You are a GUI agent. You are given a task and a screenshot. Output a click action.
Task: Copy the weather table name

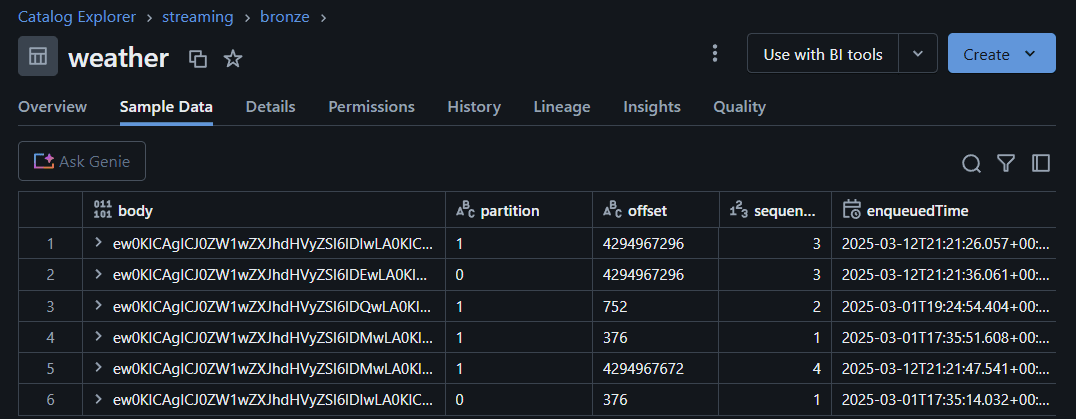coord(198,59)
